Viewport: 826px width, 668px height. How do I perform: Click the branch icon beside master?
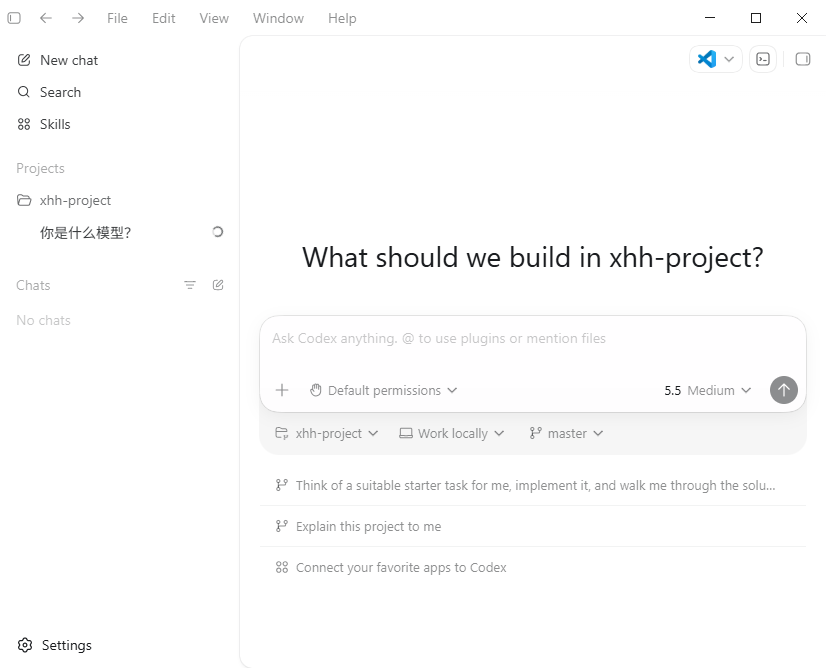(x=536, y=433)
